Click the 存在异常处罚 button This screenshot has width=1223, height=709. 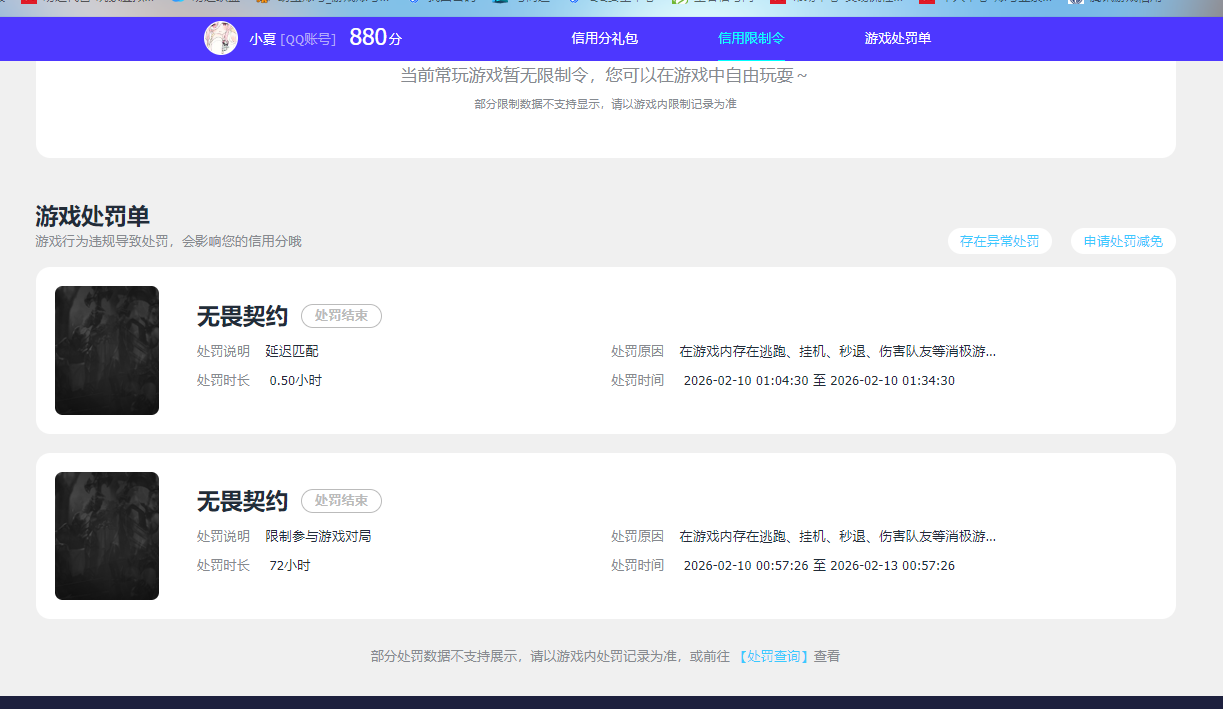click(1000, 241)
